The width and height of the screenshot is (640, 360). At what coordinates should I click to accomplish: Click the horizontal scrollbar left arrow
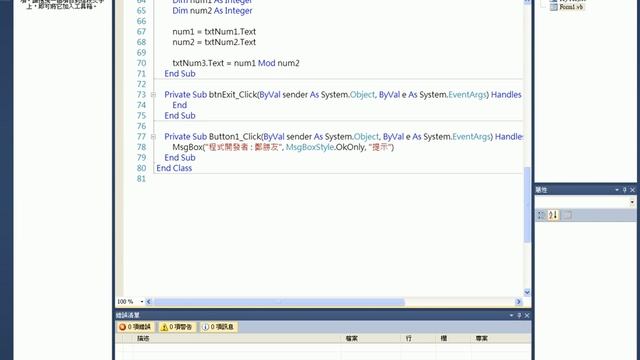coord(149,302)
